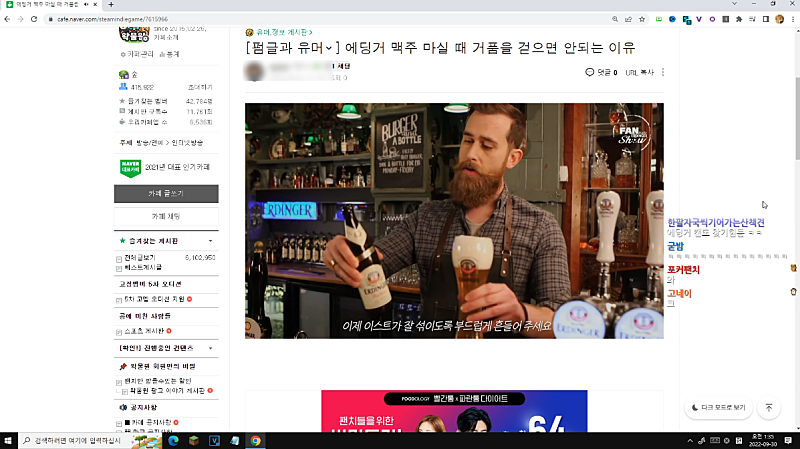Click the purple V extension icon
Image resolution: width=800 pixels, height=449 pixels.
coord(698,19)
